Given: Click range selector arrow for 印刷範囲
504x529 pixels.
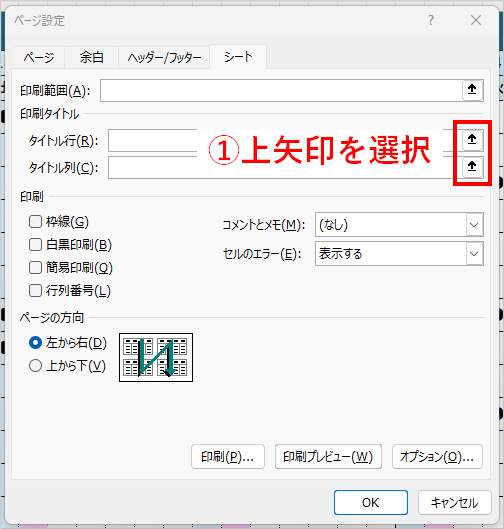Looking at the screenshot, I should point(472,90).
